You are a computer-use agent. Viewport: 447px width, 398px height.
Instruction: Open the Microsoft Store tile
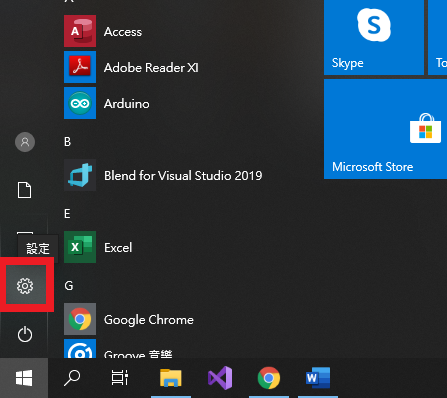[x=386, y=129]
